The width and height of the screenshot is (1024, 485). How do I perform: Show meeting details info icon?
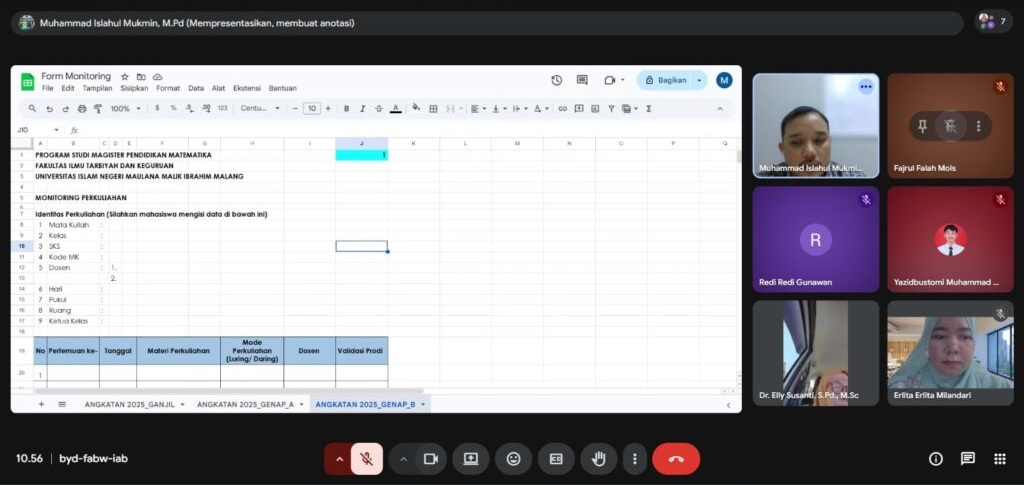pyautogui.click(x=936, y=459)
